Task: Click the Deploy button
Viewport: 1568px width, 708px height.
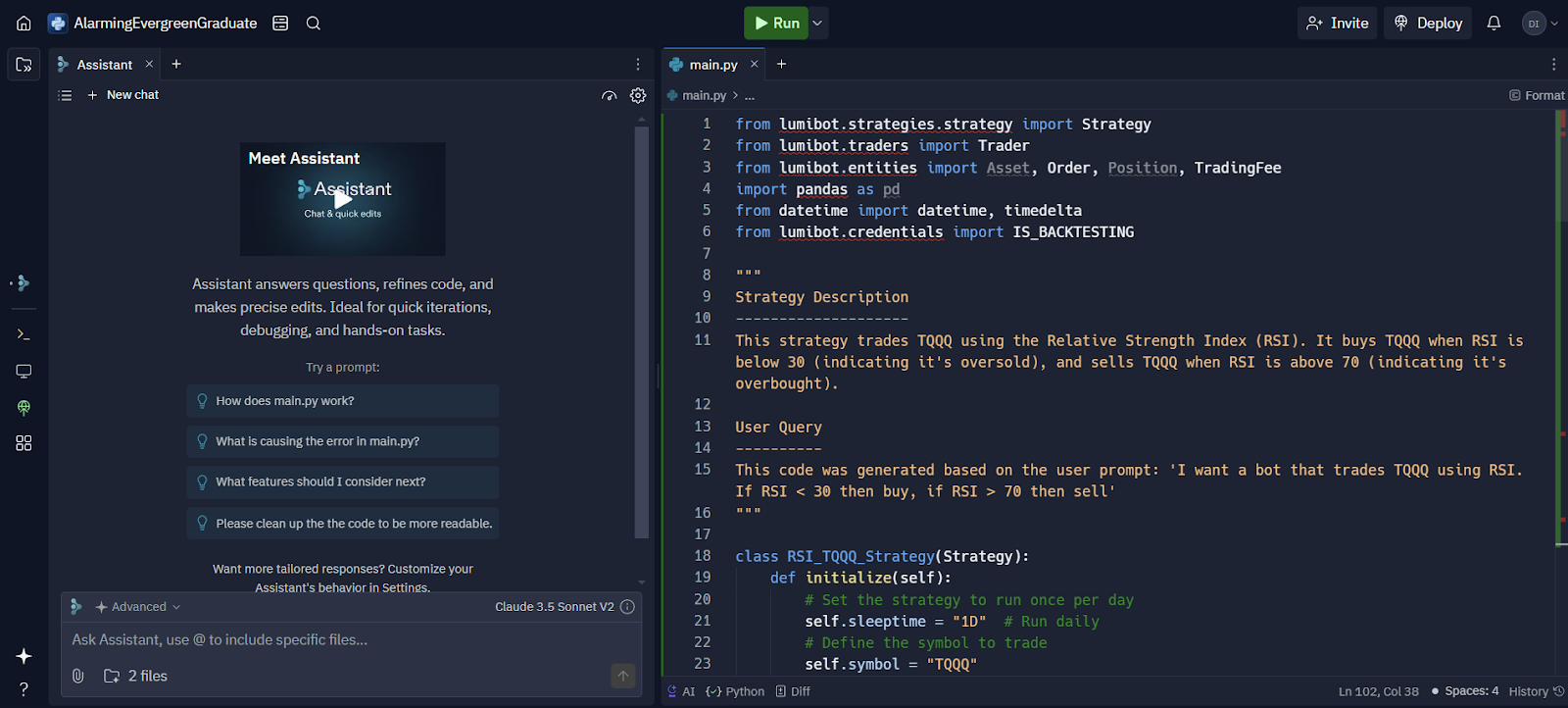Action: 1428,23
